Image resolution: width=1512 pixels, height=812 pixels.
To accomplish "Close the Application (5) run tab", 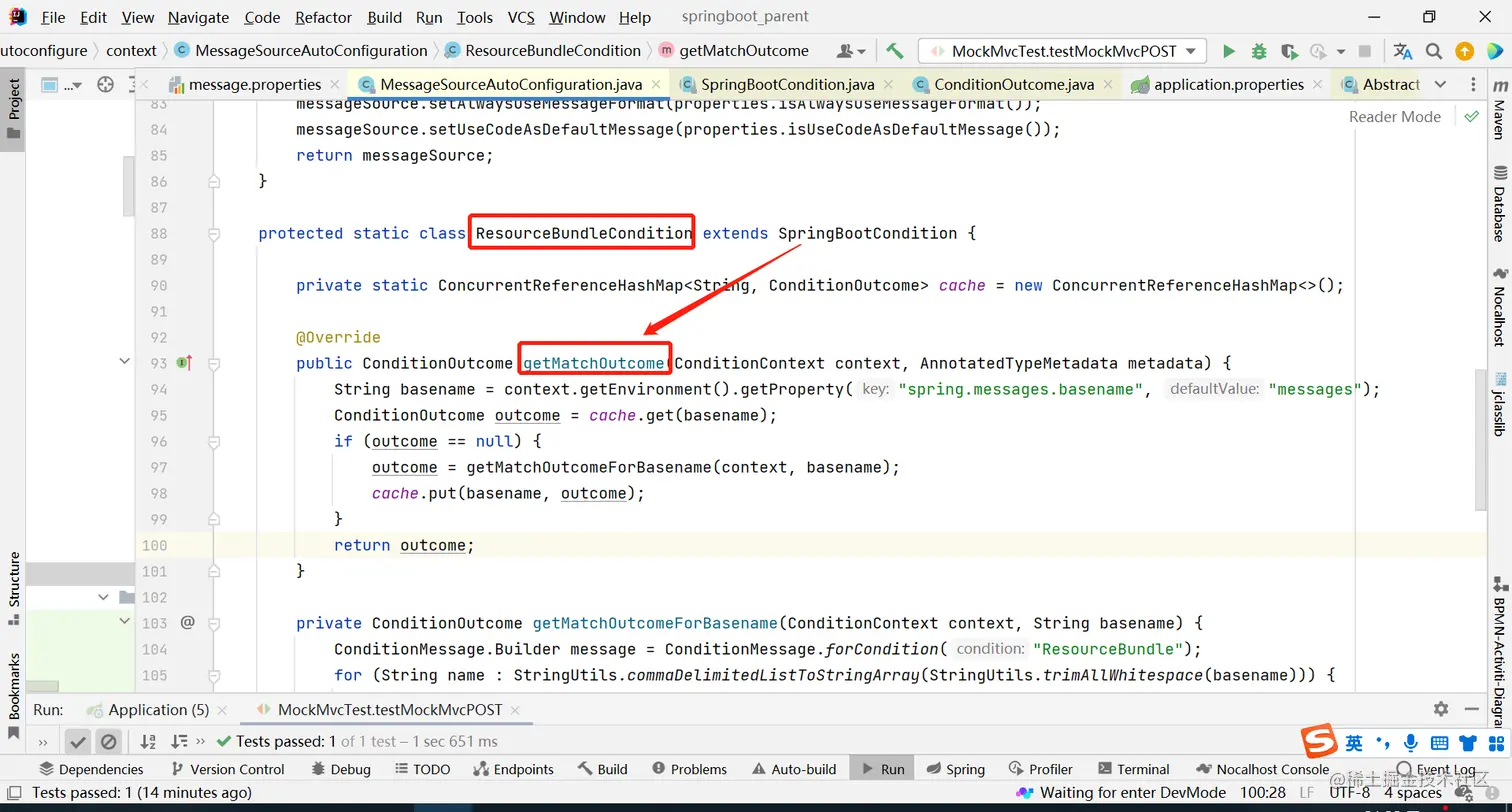I will click(223, 710).
